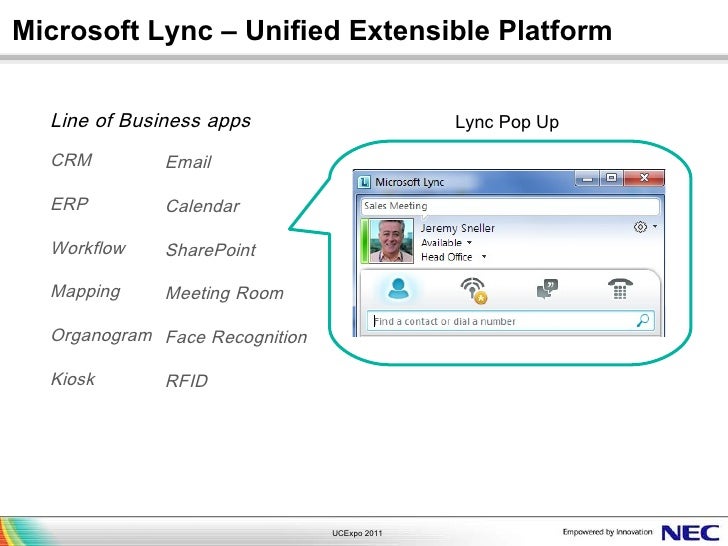Click the Kiosk list item

coord(73,379)
